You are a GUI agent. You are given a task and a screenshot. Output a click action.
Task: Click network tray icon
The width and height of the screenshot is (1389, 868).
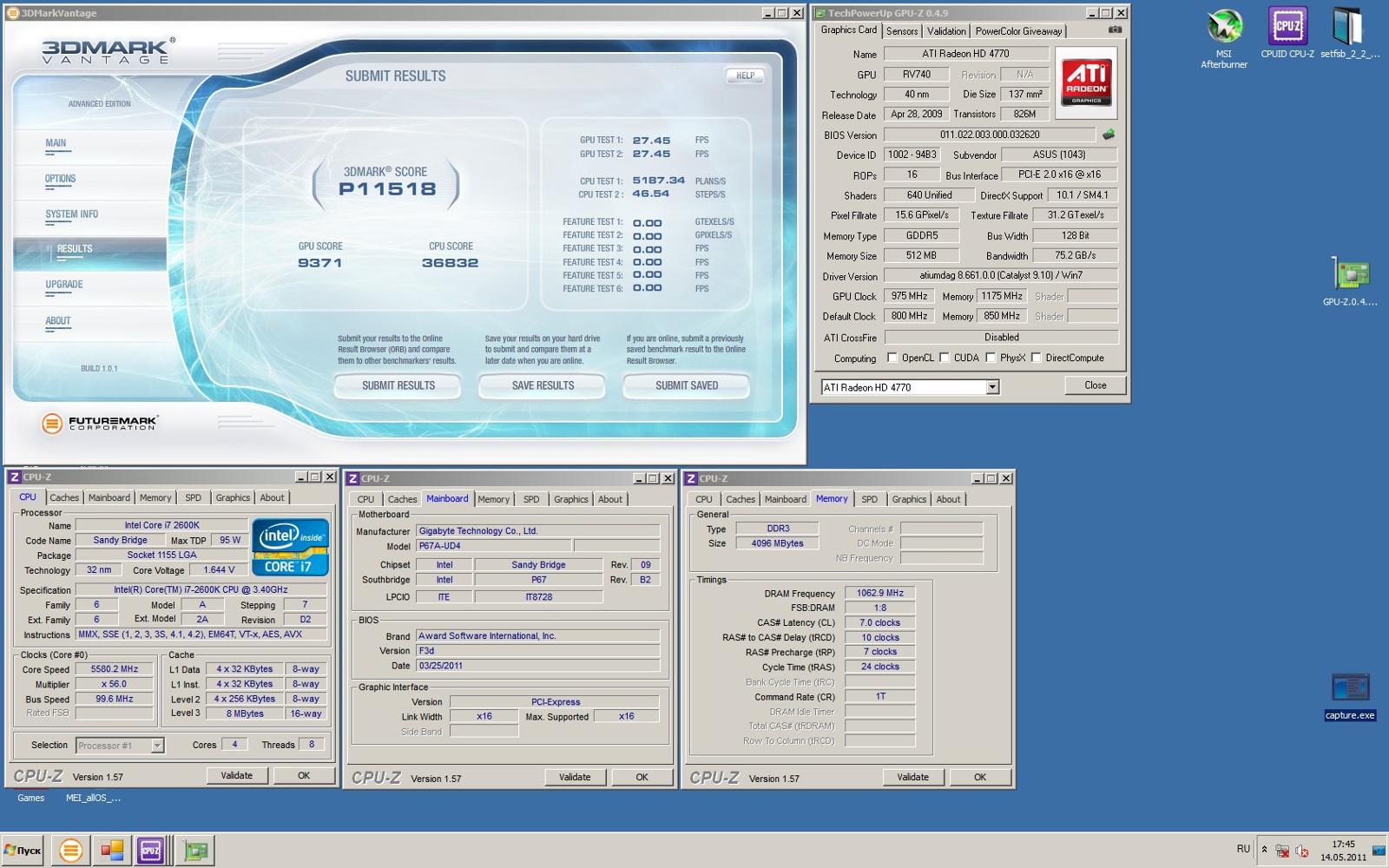1282,852
